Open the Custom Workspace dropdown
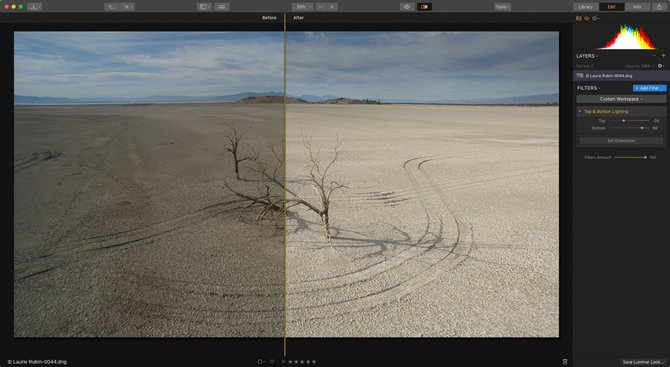The width and height of the screenshot is (670, 367). click(x=621, y=99)
